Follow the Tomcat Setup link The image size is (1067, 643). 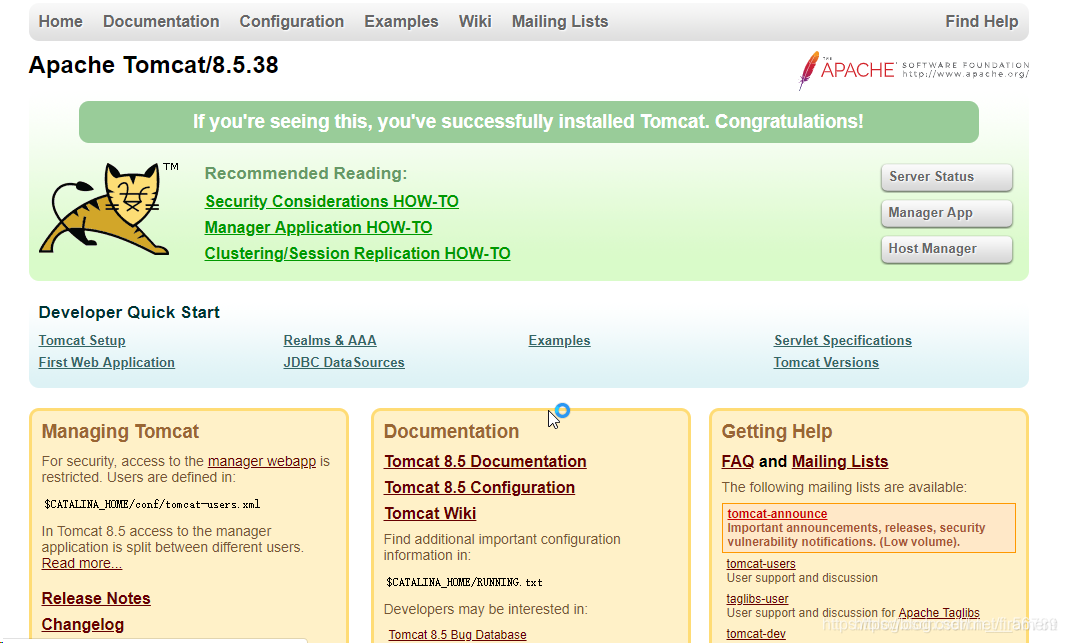tap(82, 340)
